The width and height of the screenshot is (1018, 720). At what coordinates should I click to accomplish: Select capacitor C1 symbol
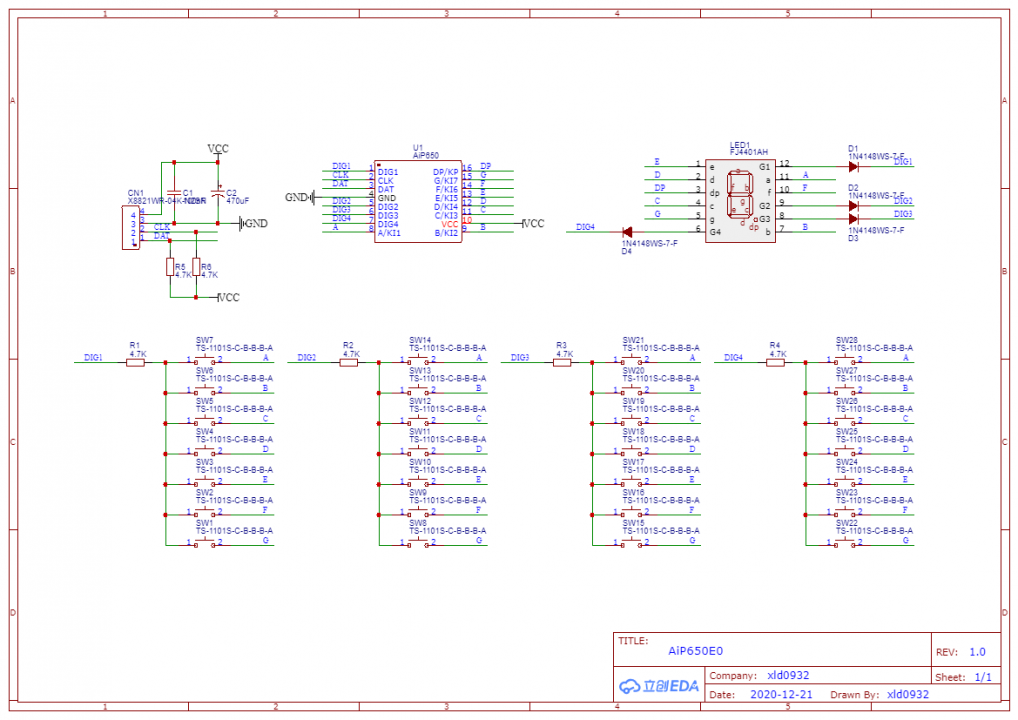173,193
